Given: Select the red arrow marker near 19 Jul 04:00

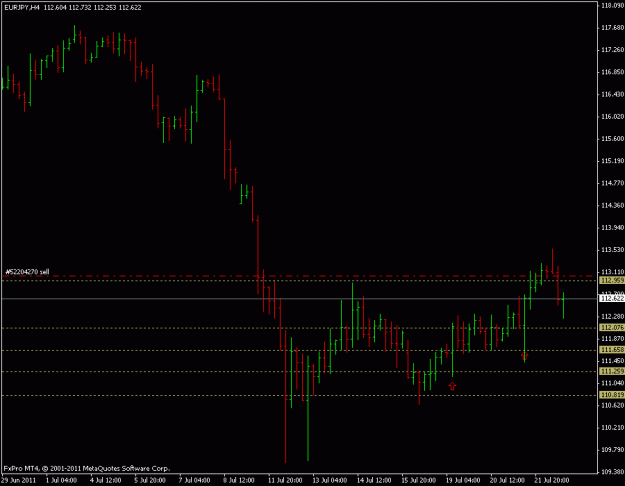Looking at the screenshot, I should coord(452,386).
